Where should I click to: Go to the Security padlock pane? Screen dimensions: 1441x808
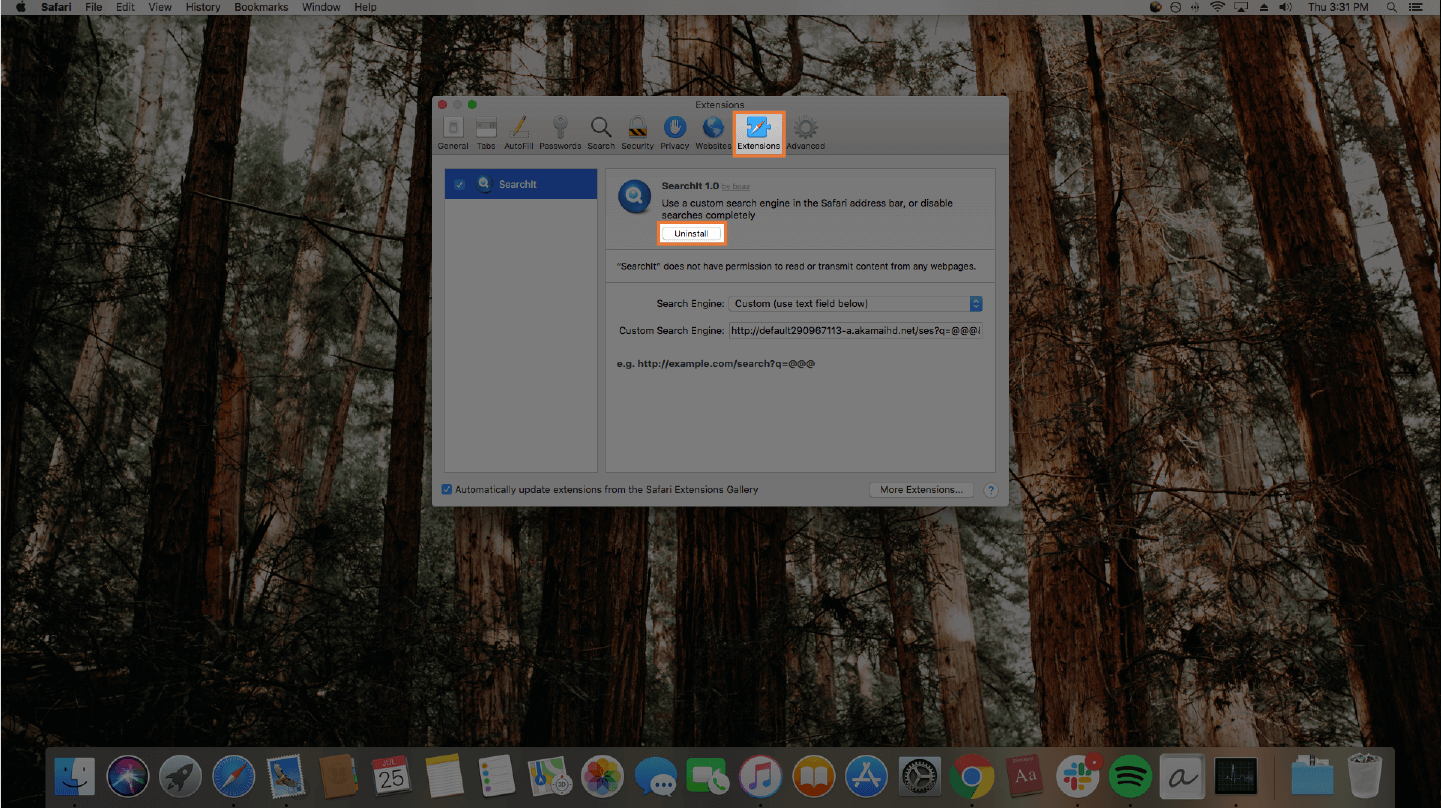coord(637,132)
